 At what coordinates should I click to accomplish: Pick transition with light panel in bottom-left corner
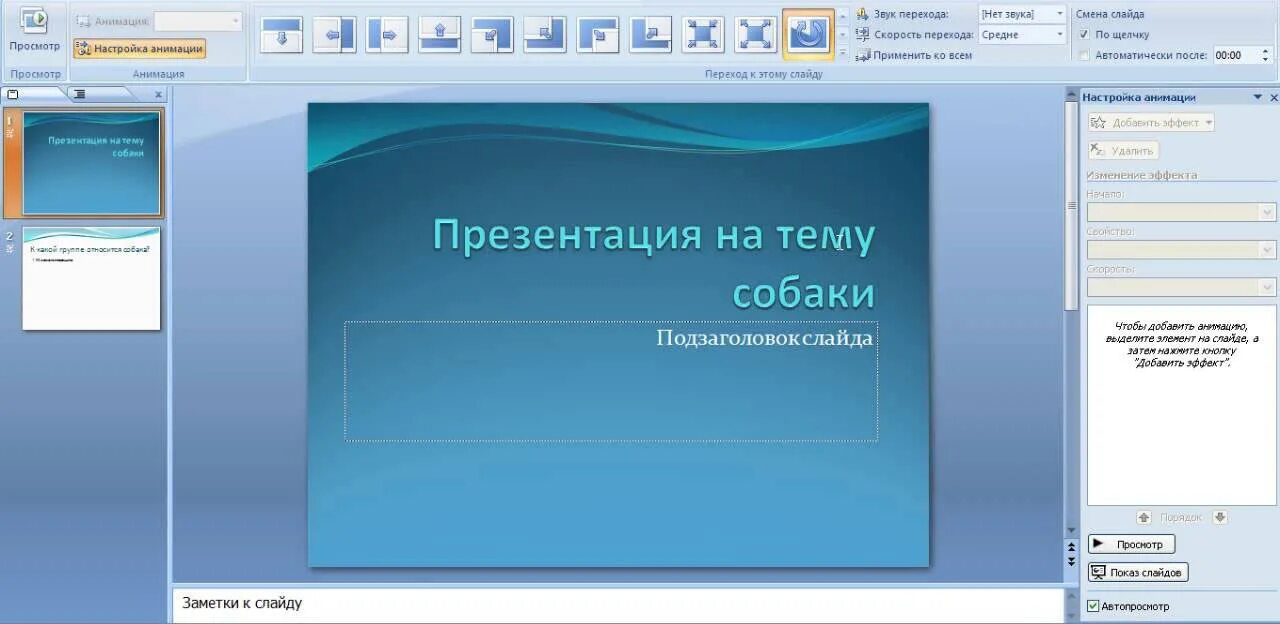click(492, 34)
